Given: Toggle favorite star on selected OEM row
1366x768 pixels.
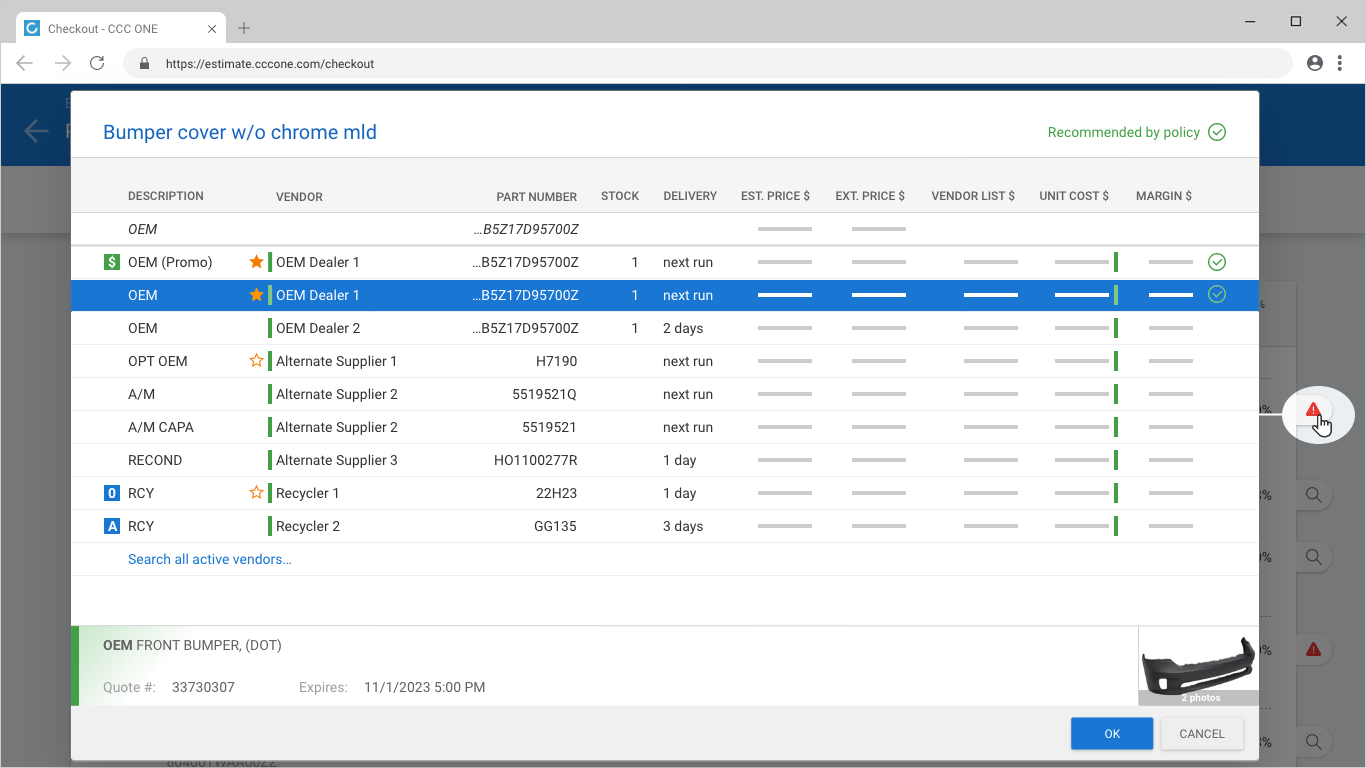Looking at the screenshot, I should (256, 295).
